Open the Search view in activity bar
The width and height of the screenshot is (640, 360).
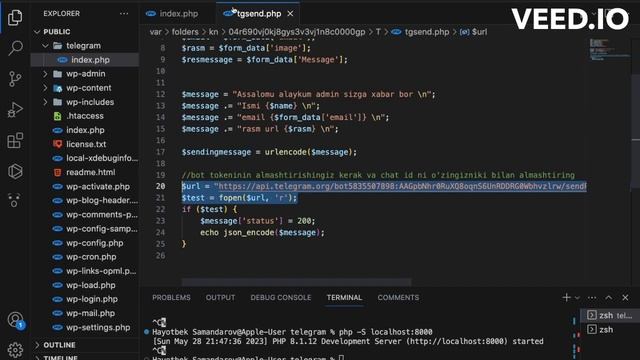pos(15,48)
